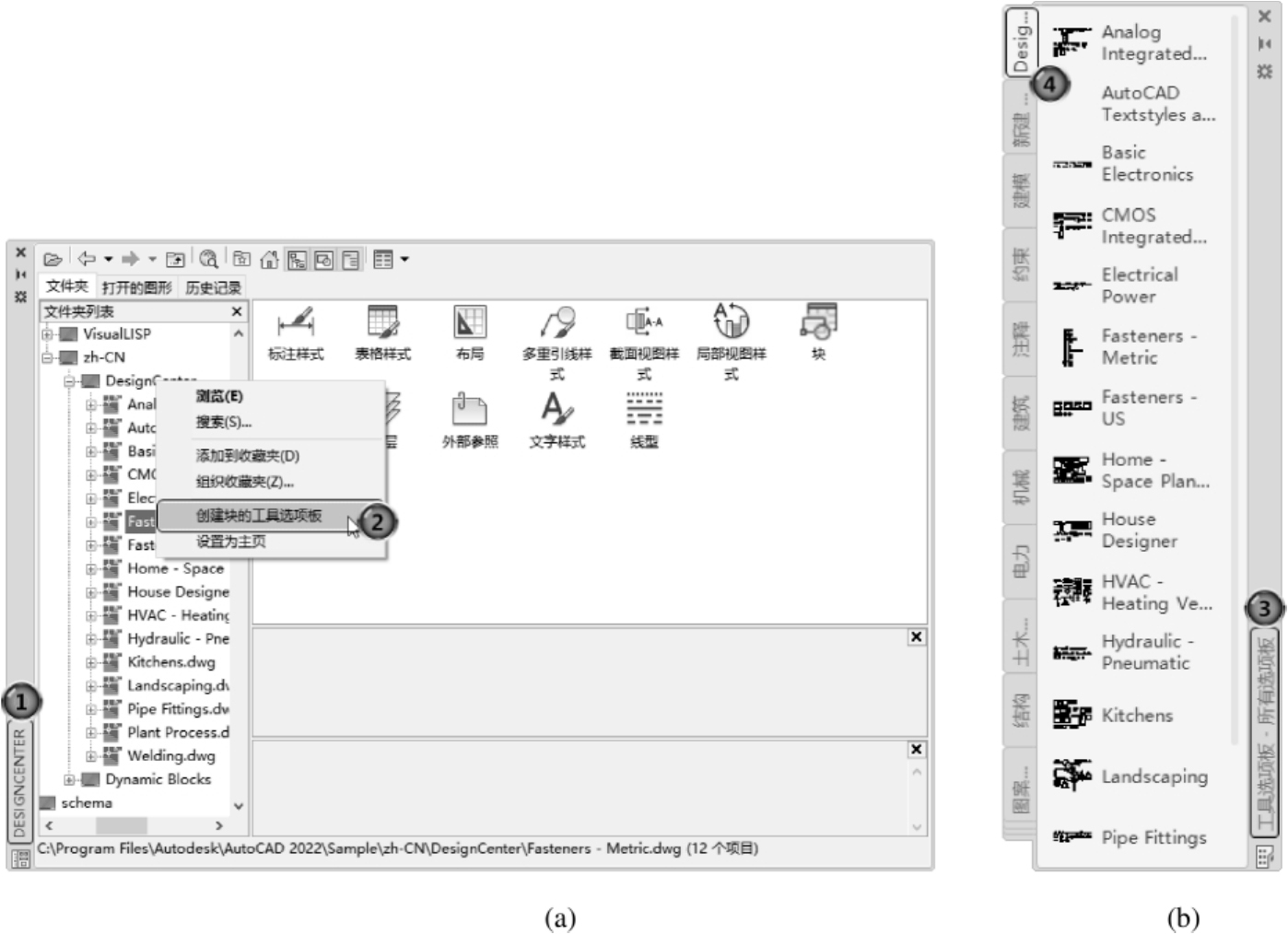Select the Landscaping palette tool
The width and height of the screenshot is (1288, 934).
click(1130, 776)
